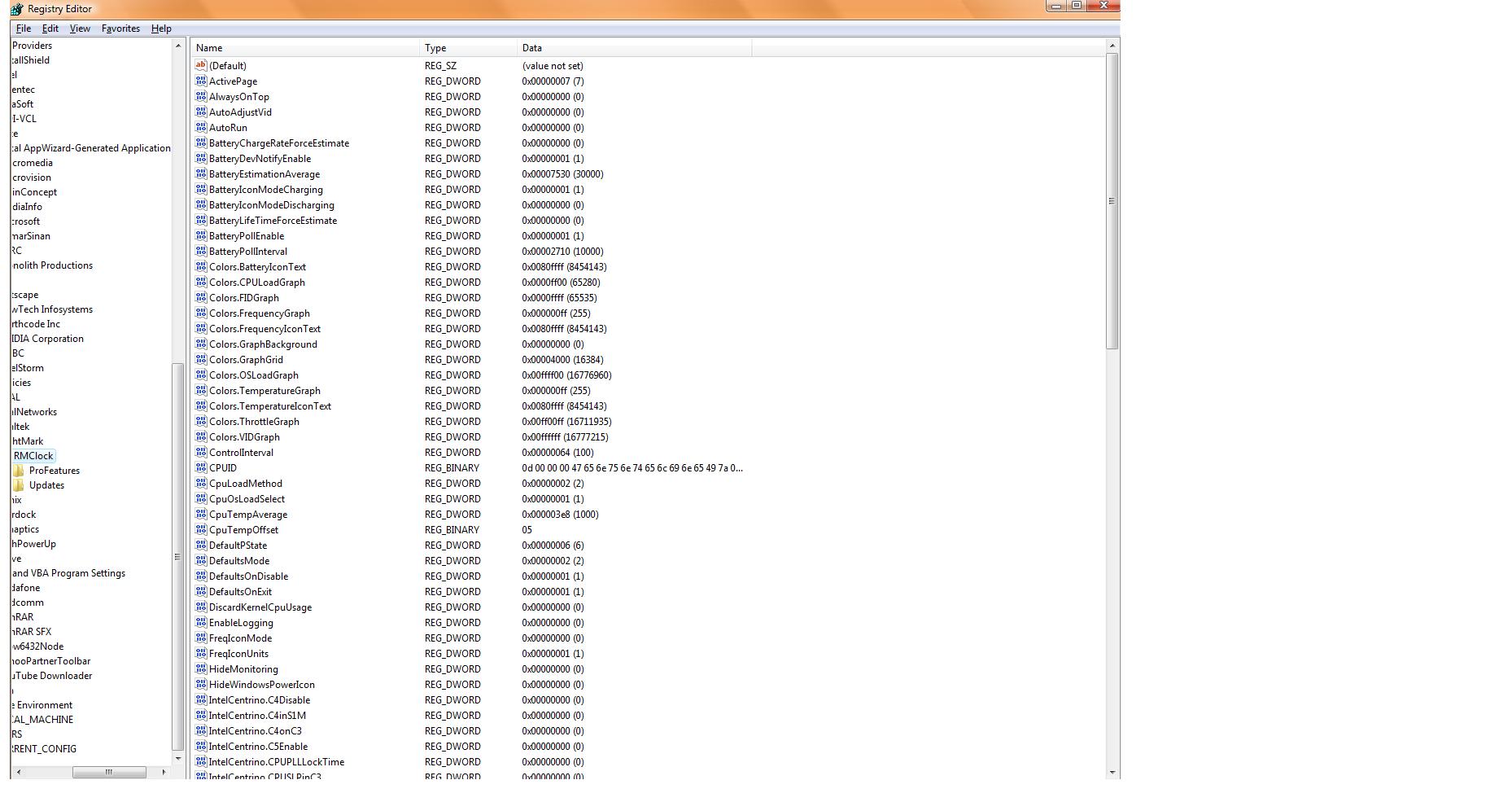The width and height of the screenshot is (1512, 802).
Task: Select the RMClock key in the tree
Action: coord(33,456)
